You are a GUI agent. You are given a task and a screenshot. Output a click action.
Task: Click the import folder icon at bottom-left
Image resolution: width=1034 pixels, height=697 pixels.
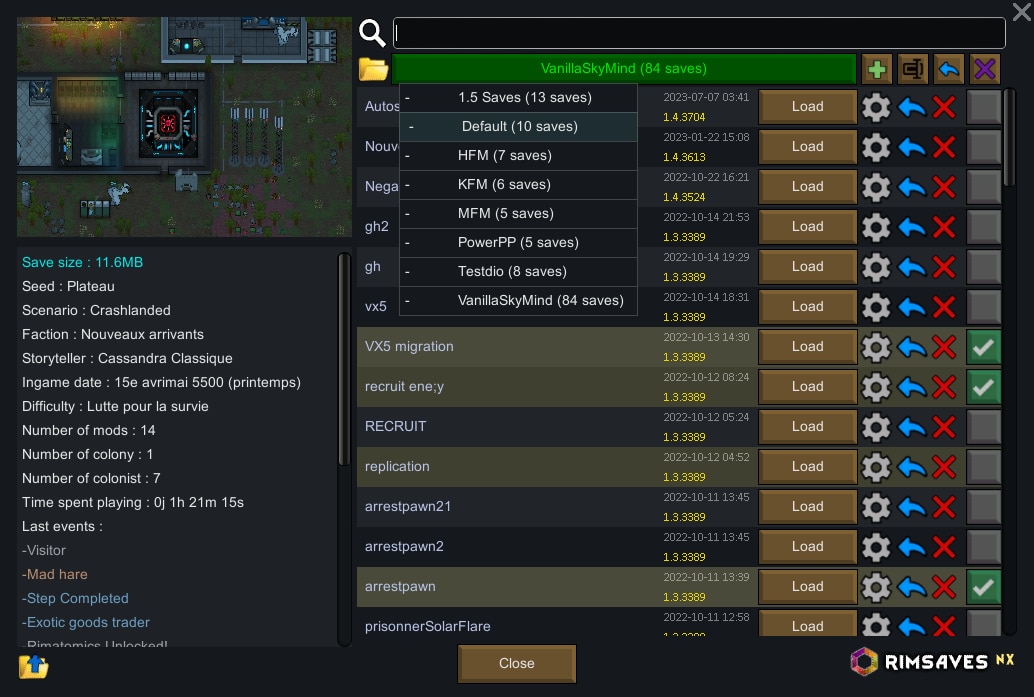[x=34, y=666]
